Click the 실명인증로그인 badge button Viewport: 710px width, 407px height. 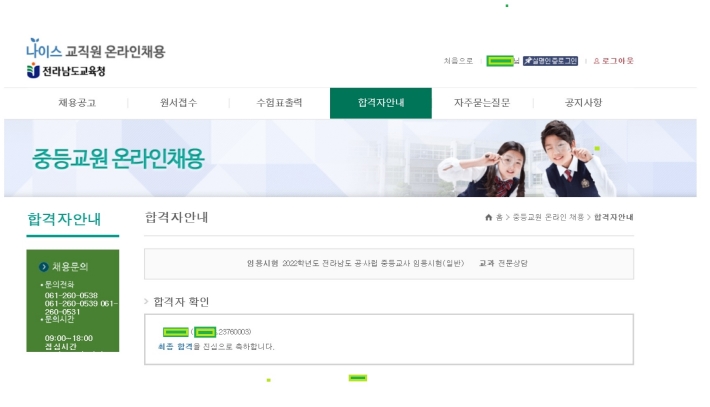tap(550, 61)
